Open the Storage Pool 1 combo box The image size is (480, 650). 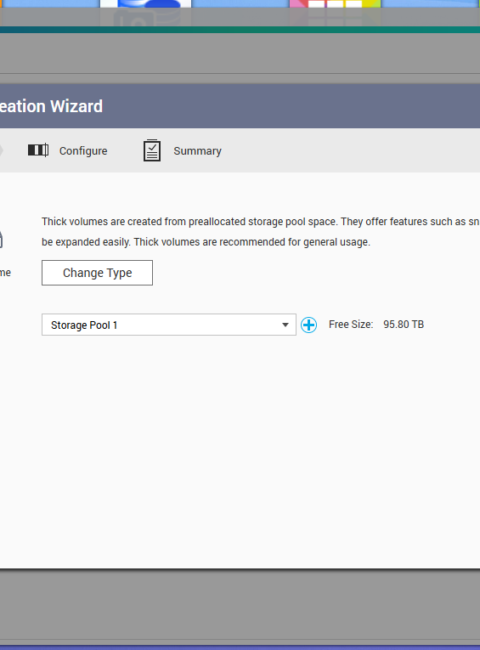click(169, 325)
